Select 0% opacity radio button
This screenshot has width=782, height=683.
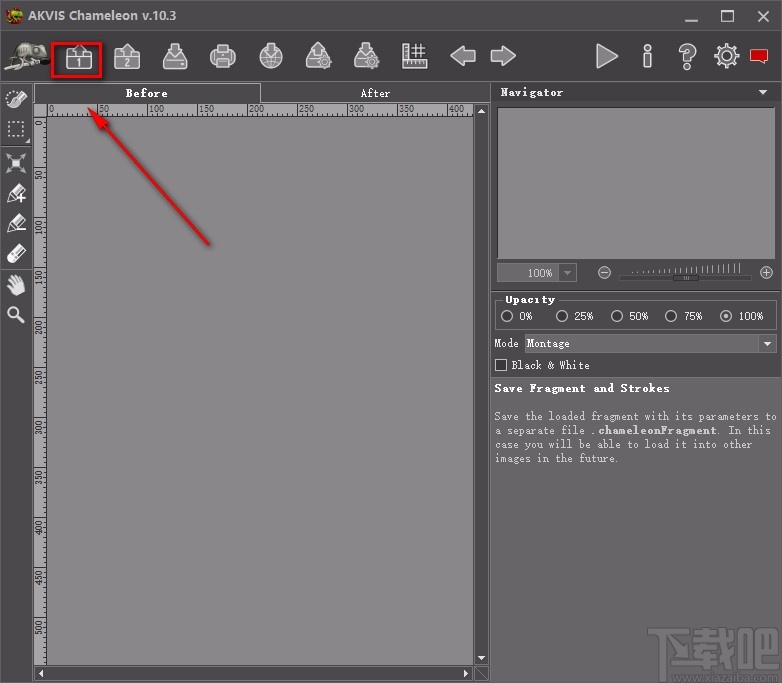[x=507, y=316]
